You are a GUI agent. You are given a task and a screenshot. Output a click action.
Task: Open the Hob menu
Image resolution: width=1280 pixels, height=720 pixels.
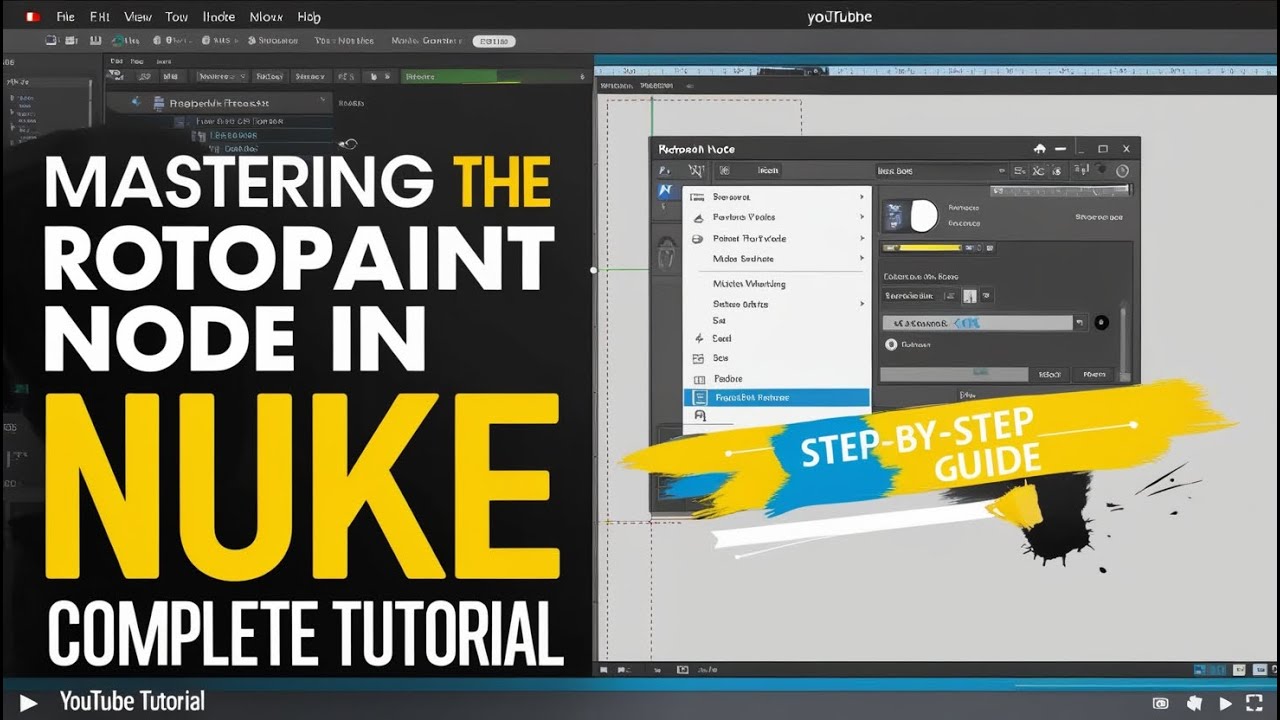tap(309, 17)
